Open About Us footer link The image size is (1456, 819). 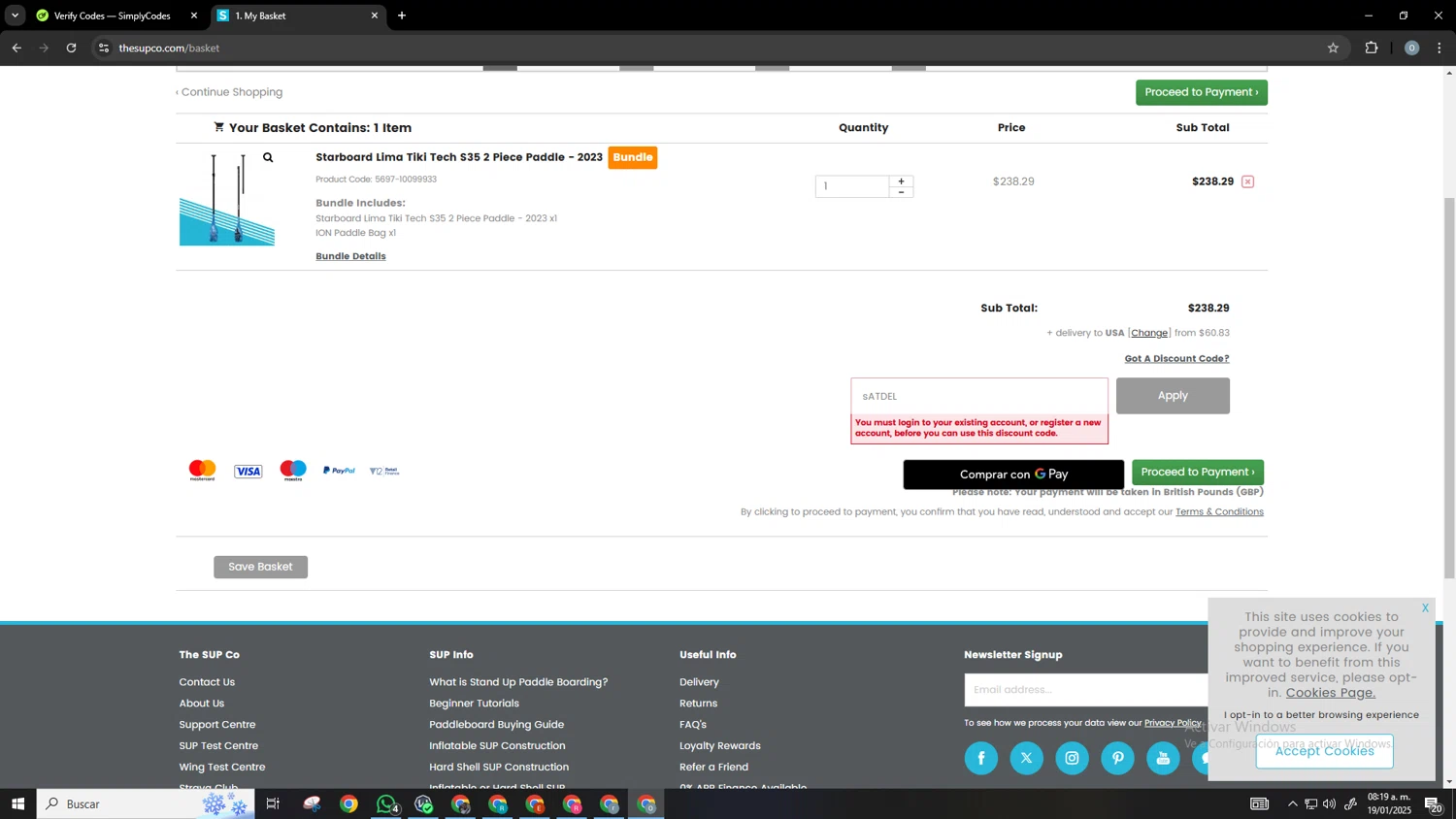click(x=201, y=704)
